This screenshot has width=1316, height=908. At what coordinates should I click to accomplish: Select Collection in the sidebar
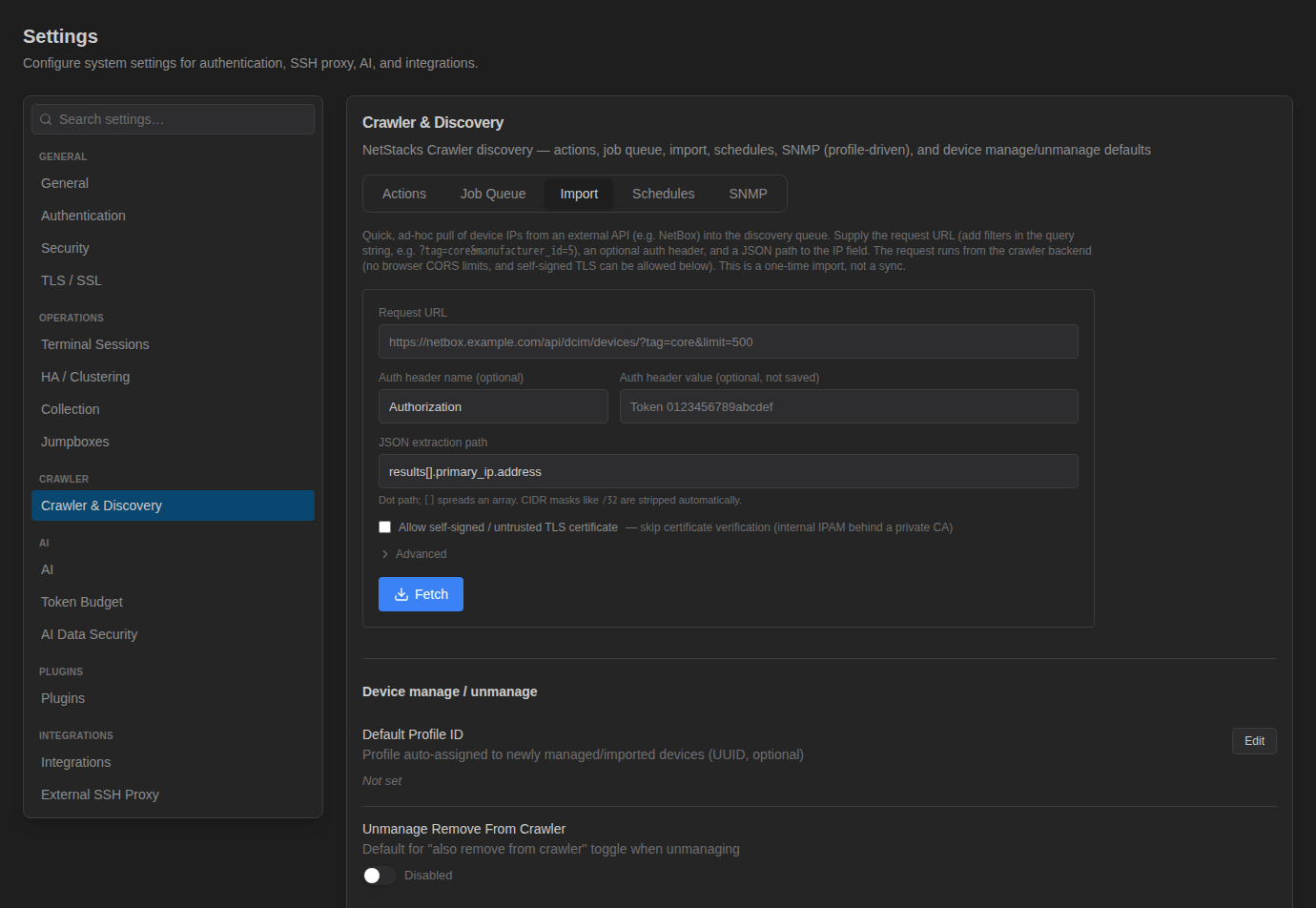point(173,409)
